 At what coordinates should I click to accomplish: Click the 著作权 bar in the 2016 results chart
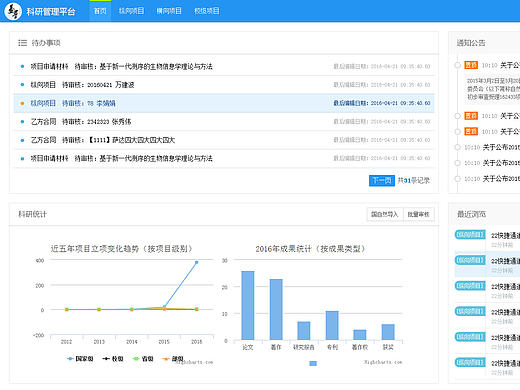coord(360,335)
